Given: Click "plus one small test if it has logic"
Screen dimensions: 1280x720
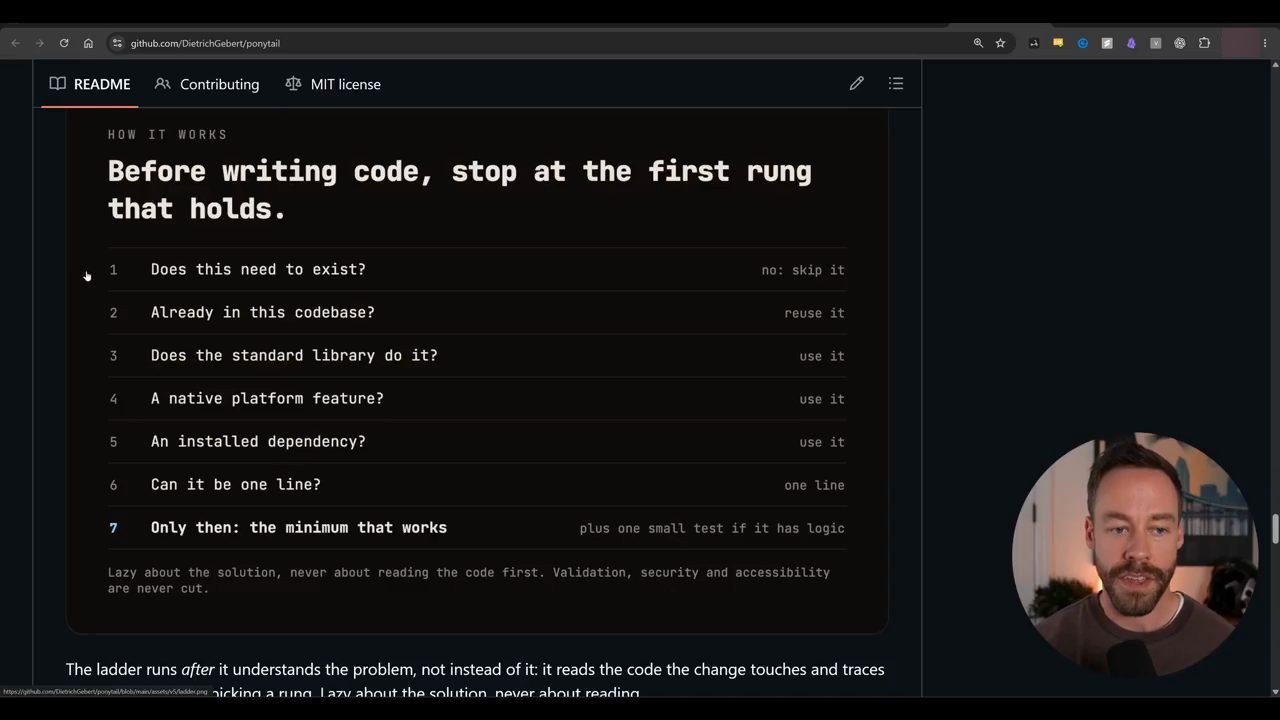Looking at the screenshot, I should (712, 528).
